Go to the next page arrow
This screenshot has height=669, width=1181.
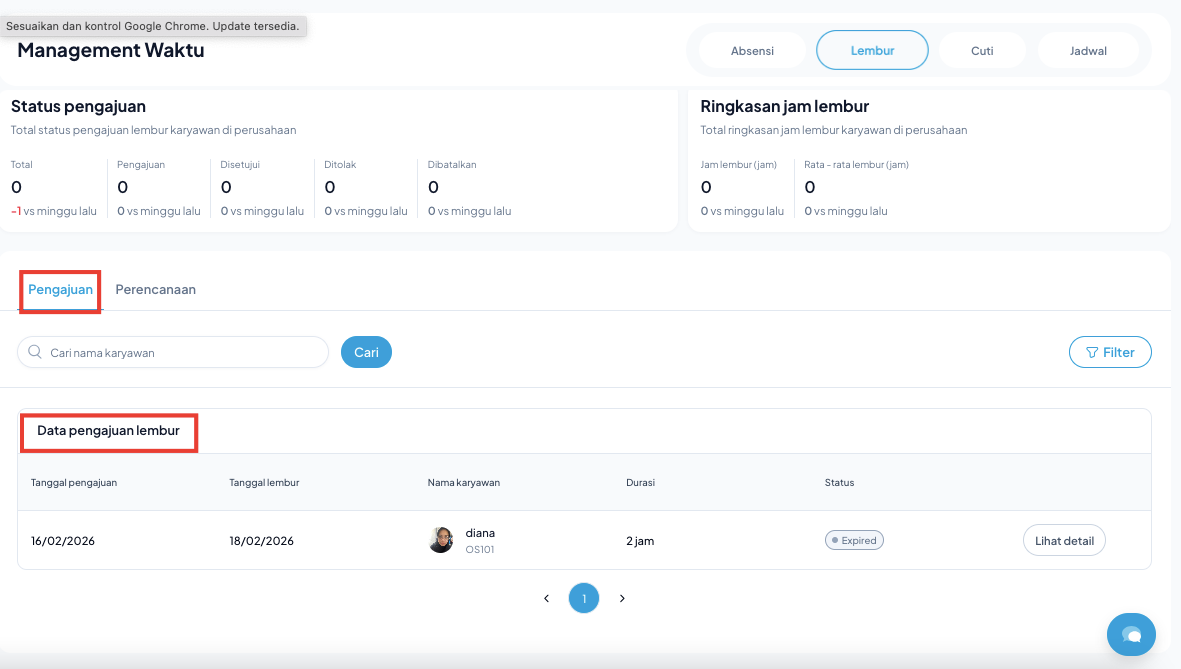[x=622, y=598]
